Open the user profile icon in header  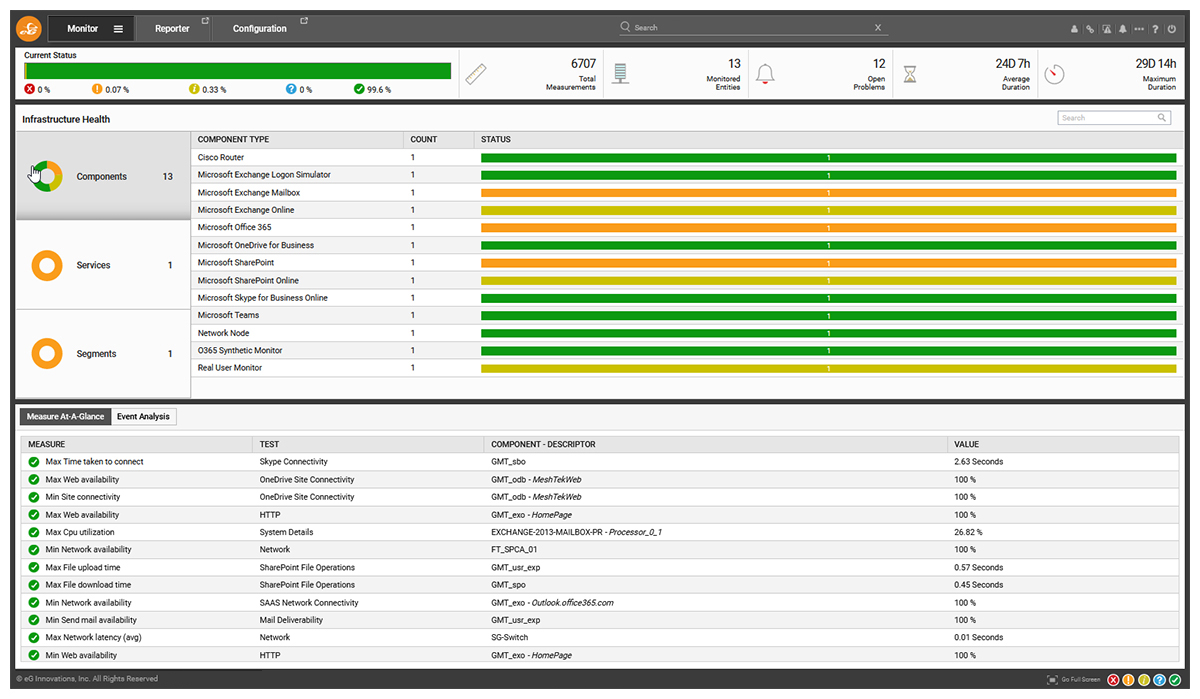pos(1075,29)
